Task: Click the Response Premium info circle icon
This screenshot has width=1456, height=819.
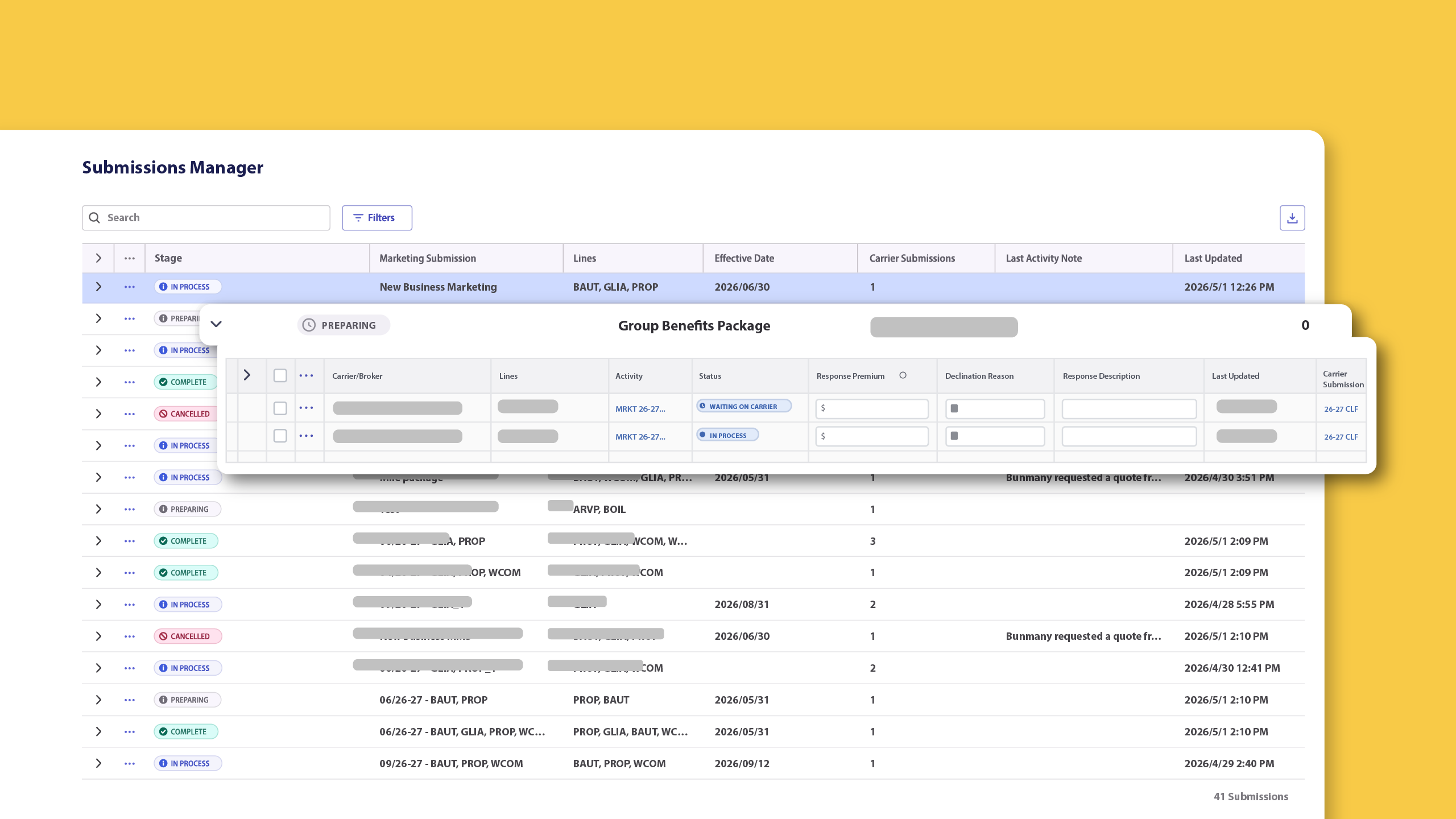Action: (x=903, y=375)
